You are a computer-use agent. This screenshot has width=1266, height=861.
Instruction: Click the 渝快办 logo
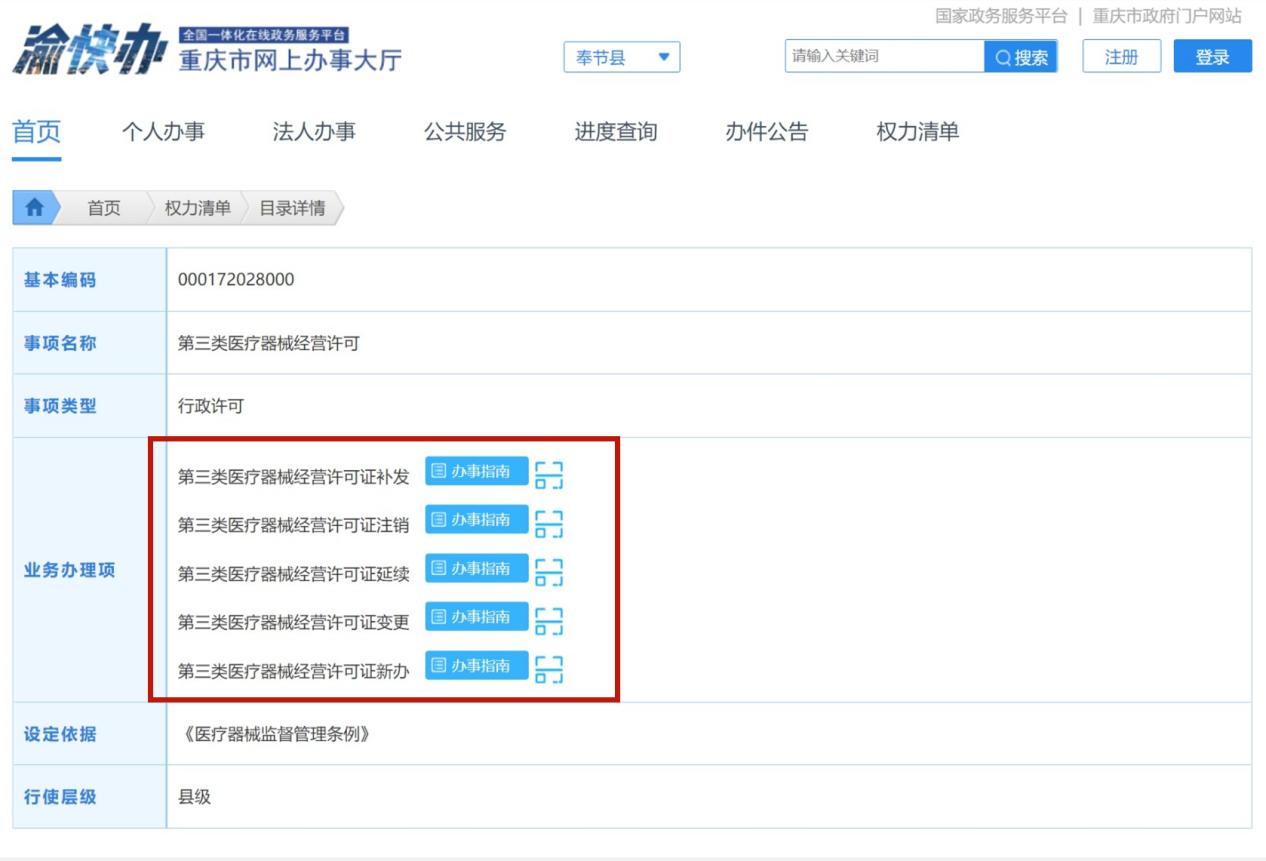[x=88, y=52]
